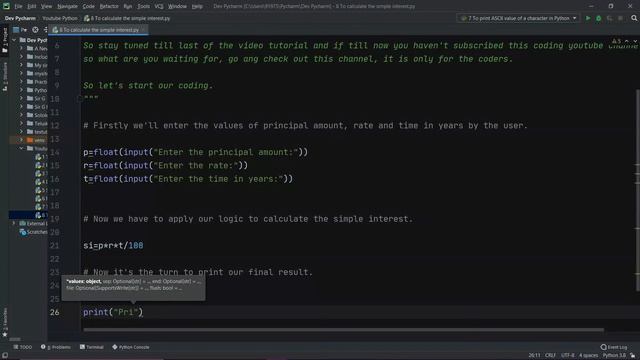Viewport: 640px width, 360px height.
Task: Open the Terminal tool window
Action: coord(92,347)
